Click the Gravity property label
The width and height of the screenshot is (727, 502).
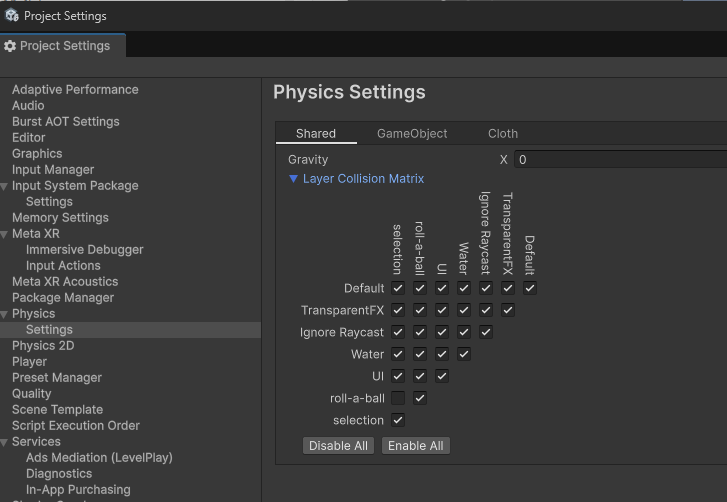pos(308,160)
